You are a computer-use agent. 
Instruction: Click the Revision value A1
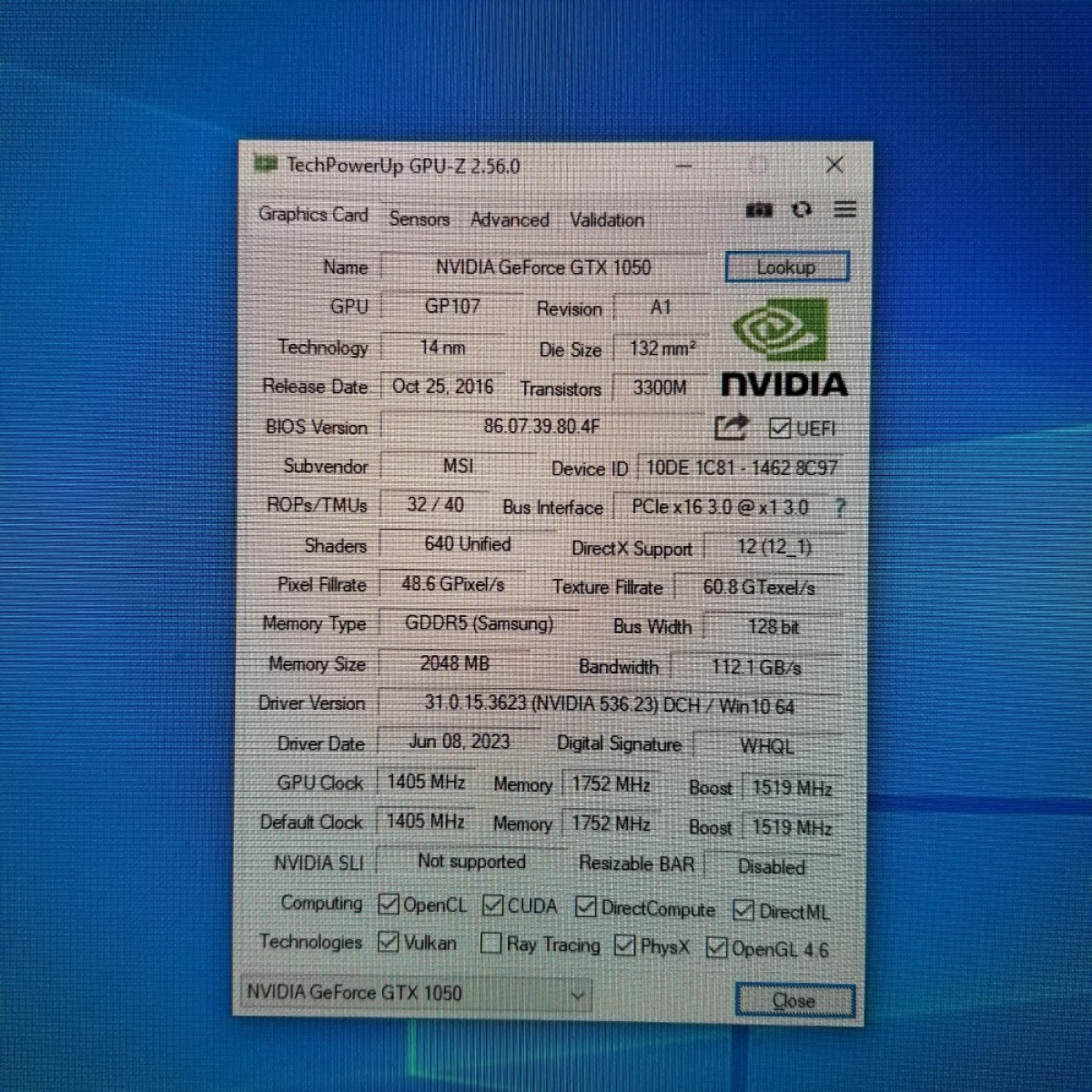click(x=661, y=308)
